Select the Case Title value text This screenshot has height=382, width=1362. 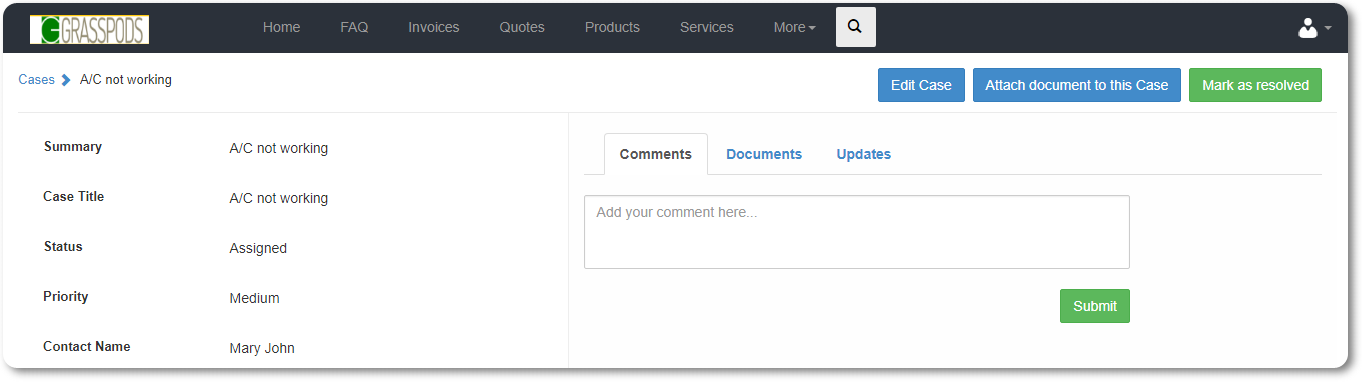pyautogui.click(x=279, y=198)
